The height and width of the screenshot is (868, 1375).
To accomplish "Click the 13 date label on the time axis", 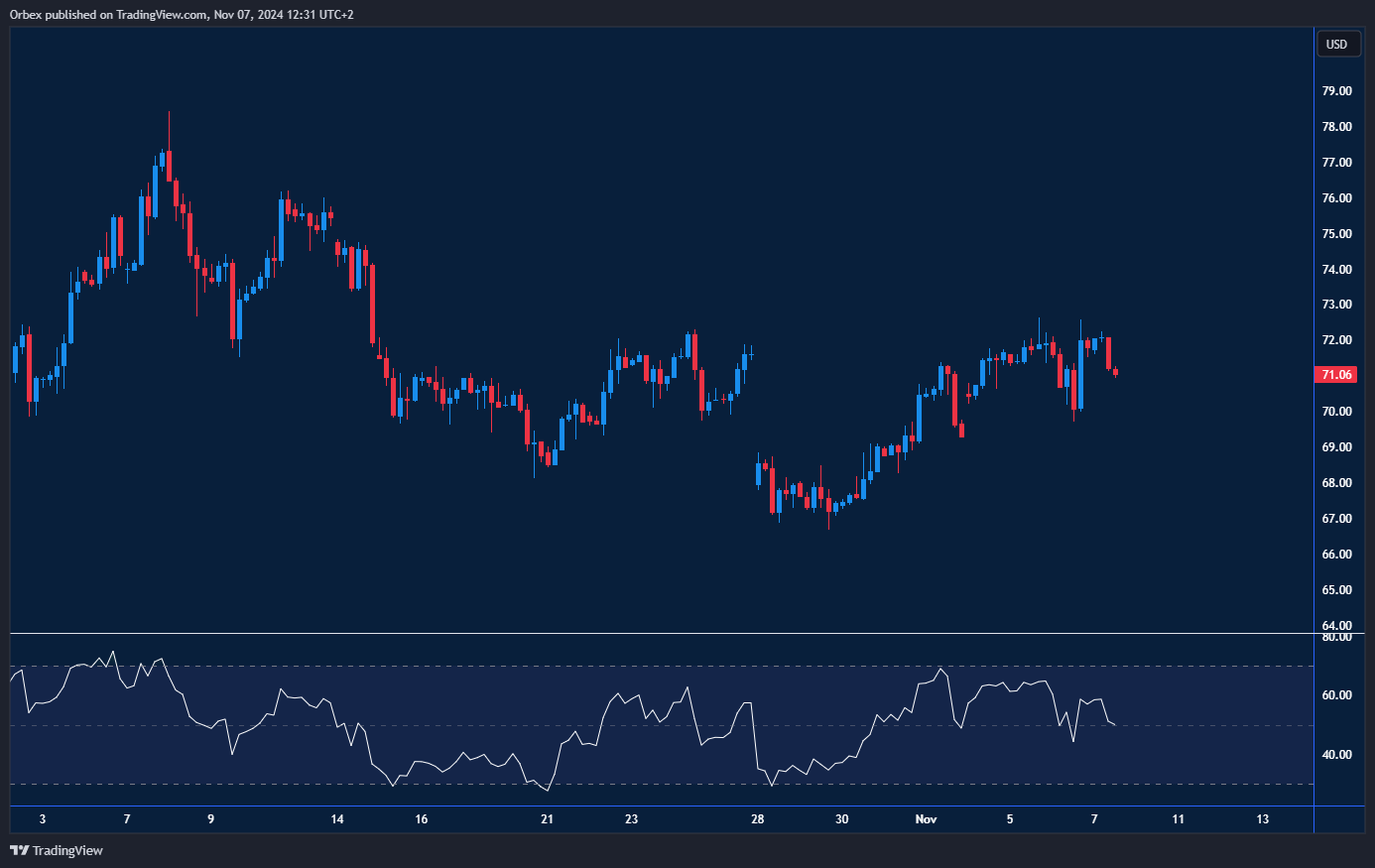I will point(1262,819).
